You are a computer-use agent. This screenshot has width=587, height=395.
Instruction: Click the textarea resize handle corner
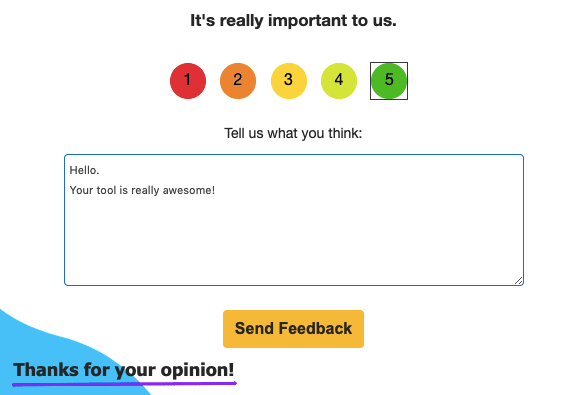[x=518, y=280]
